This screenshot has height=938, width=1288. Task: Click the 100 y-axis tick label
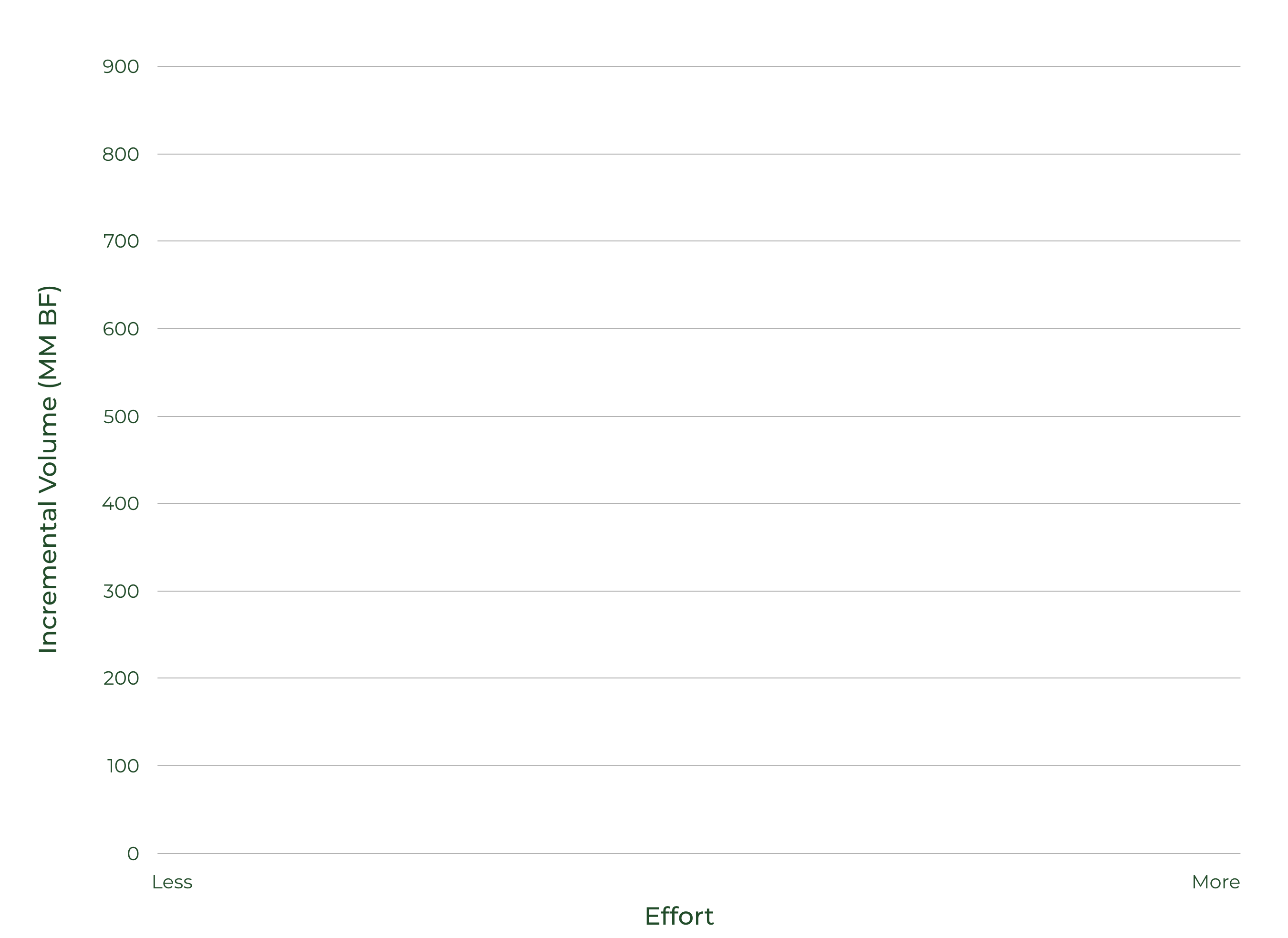pyautogui.click(x=123, y=766)
